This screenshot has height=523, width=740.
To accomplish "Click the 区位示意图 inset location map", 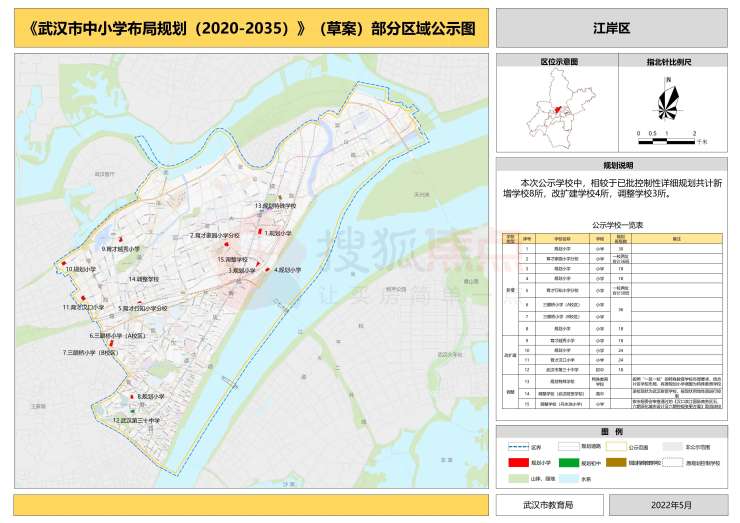I will (x=562, y=110).
